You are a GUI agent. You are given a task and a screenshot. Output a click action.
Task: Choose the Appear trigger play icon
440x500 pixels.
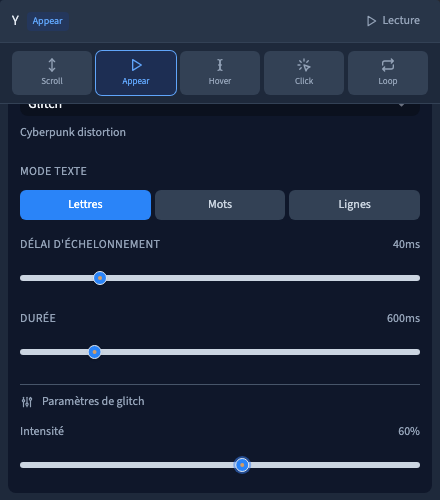pyautogui.click(x=136, y=65)
